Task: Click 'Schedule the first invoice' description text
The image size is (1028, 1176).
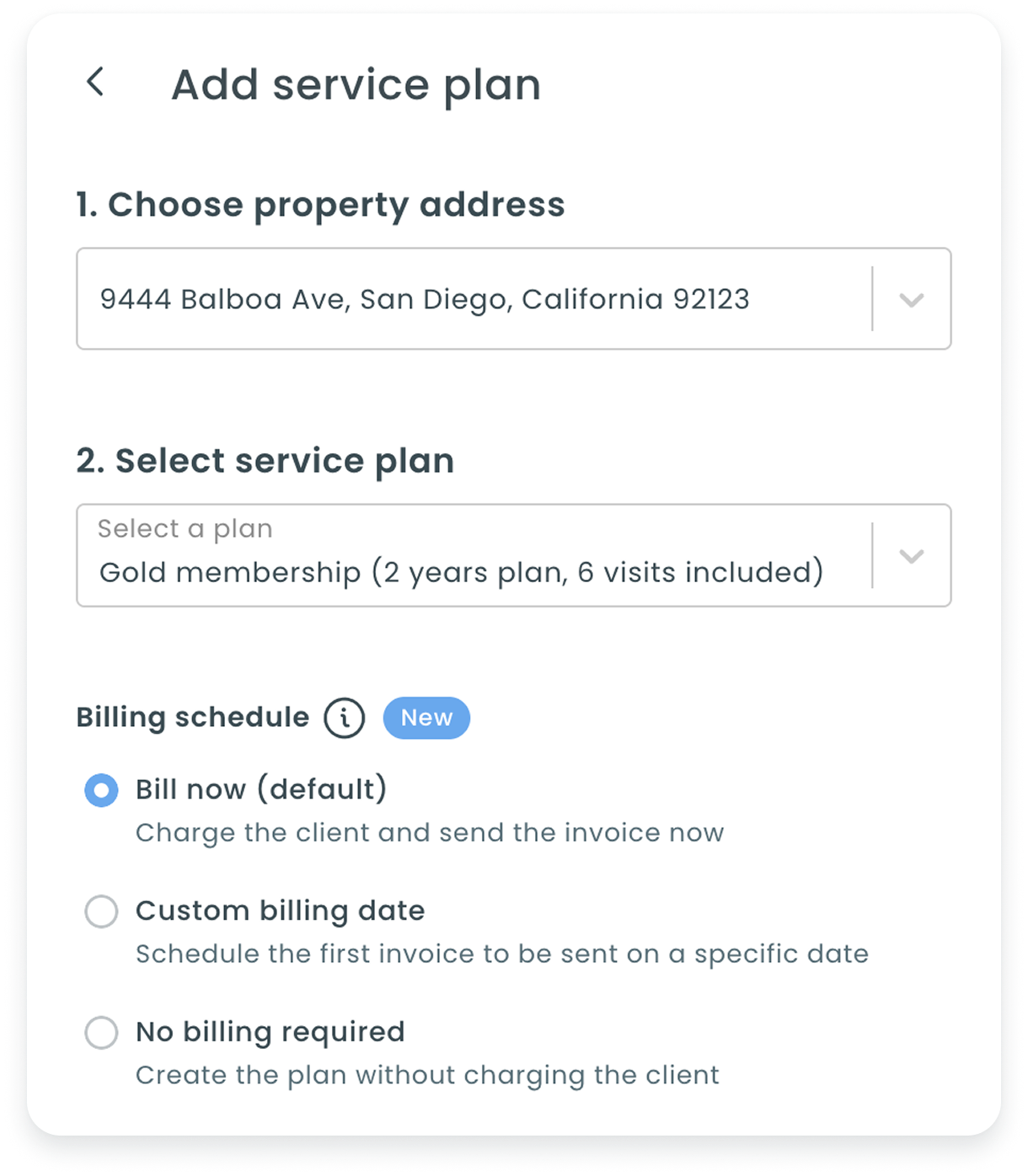Action: pos(502,954)
